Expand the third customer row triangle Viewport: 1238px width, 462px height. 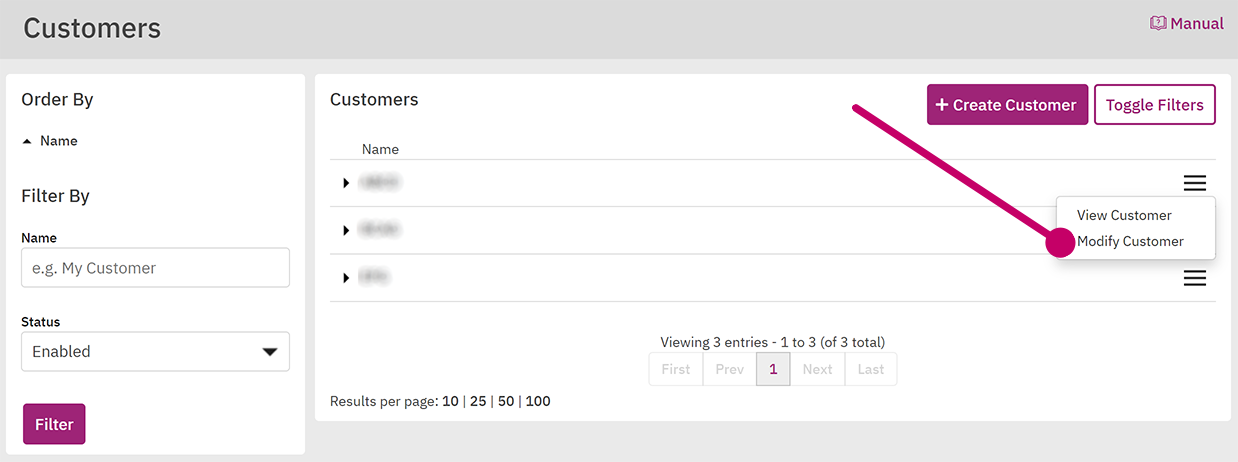click(x=346, y=277)
